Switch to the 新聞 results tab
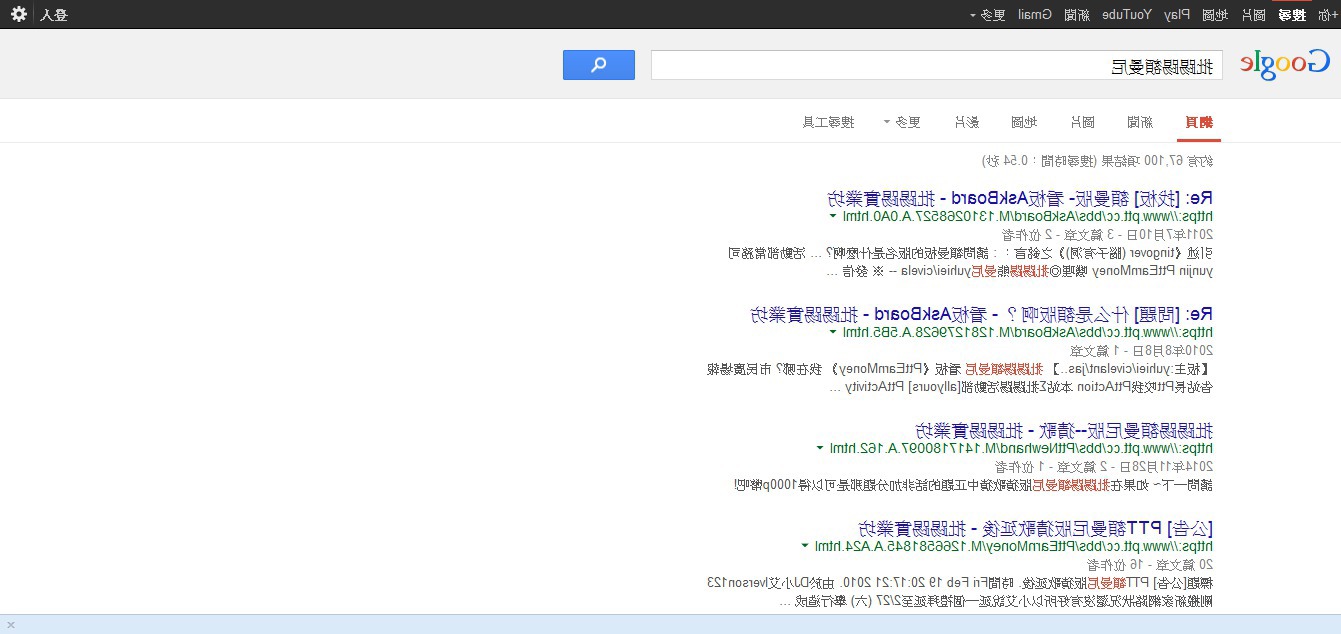Image resolution: width=1341 pixels, height=634 pixels. (1140, 122)
